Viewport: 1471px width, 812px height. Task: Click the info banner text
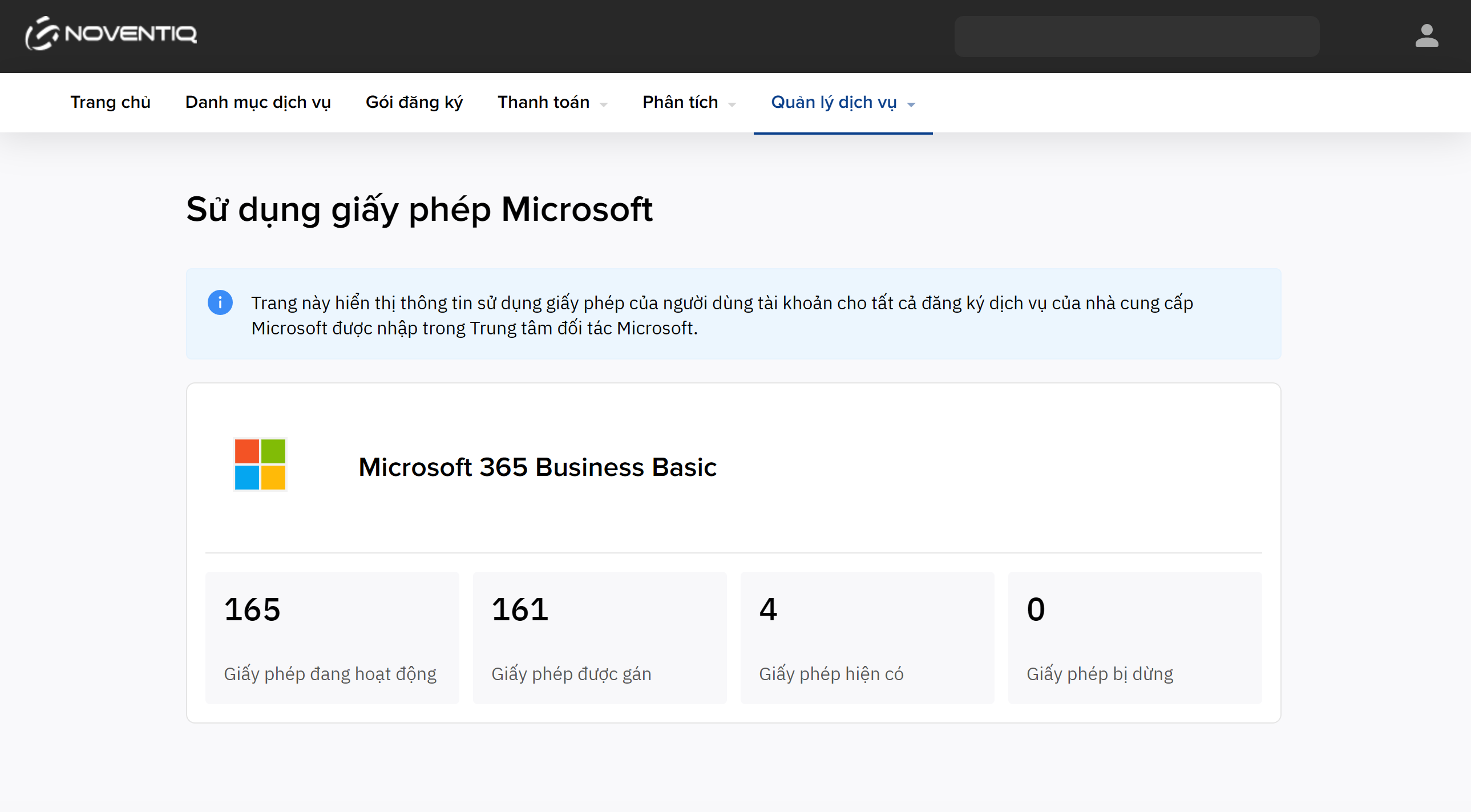coord(722,315)
